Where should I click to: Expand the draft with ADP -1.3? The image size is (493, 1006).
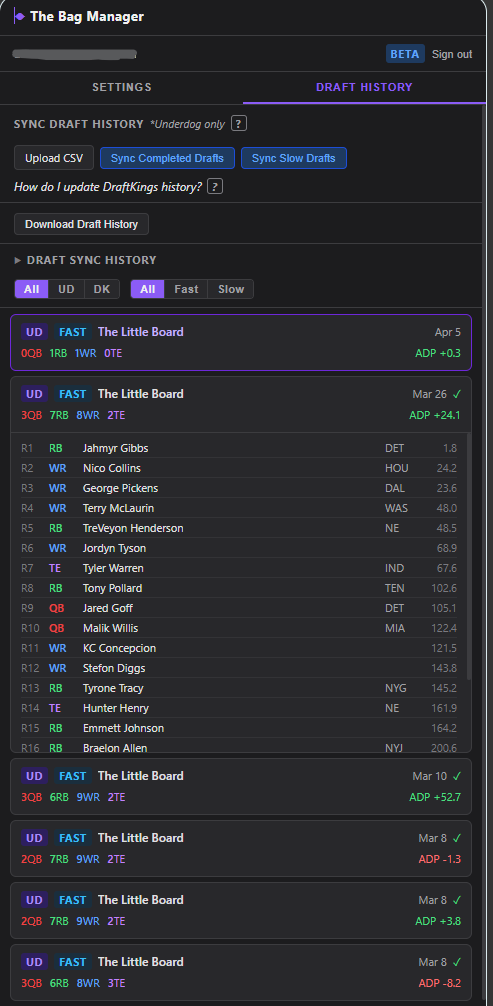[x=241, y=848]
